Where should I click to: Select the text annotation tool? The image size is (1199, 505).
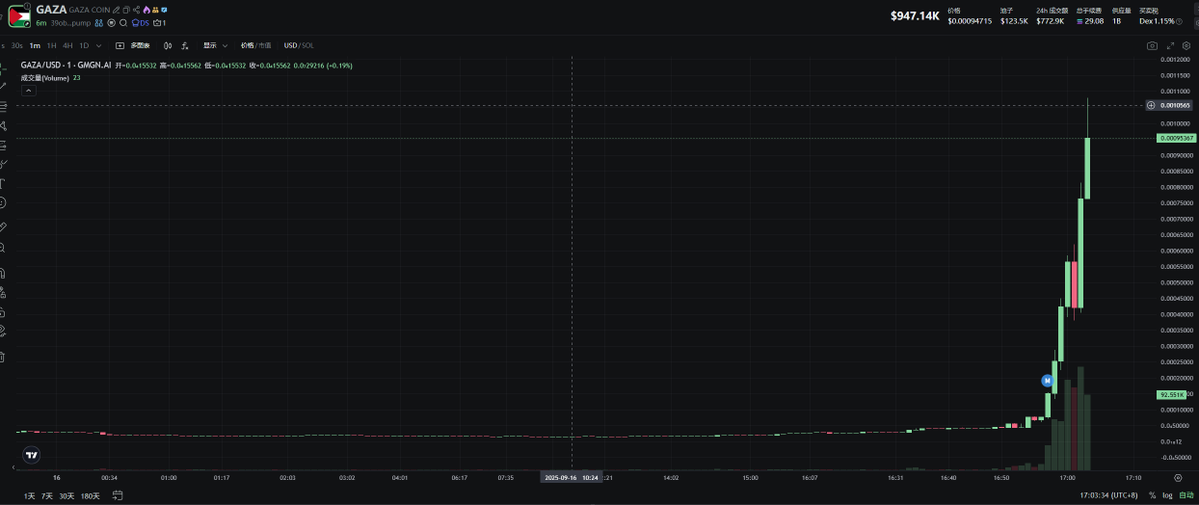pyautogui.click(x=4, y=183)
